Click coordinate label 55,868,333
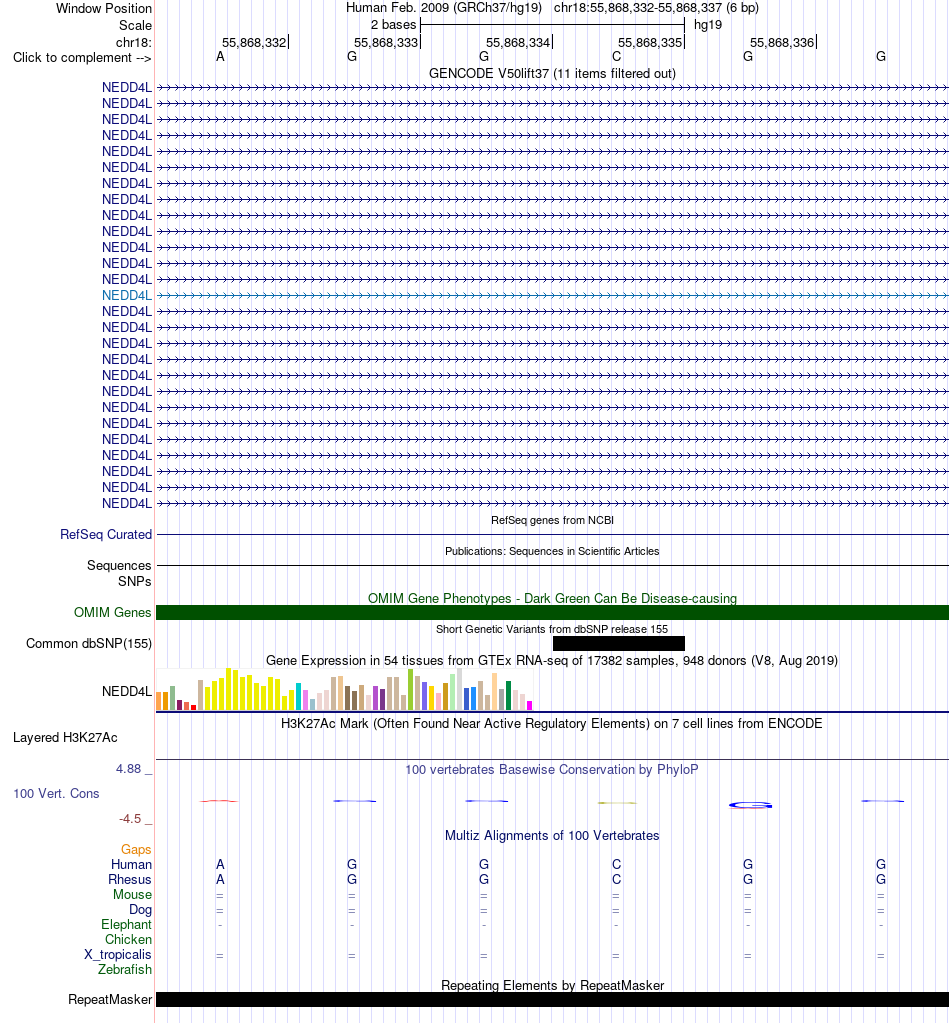The width and height of the screenshot is (950, 1023). (386, 43)
